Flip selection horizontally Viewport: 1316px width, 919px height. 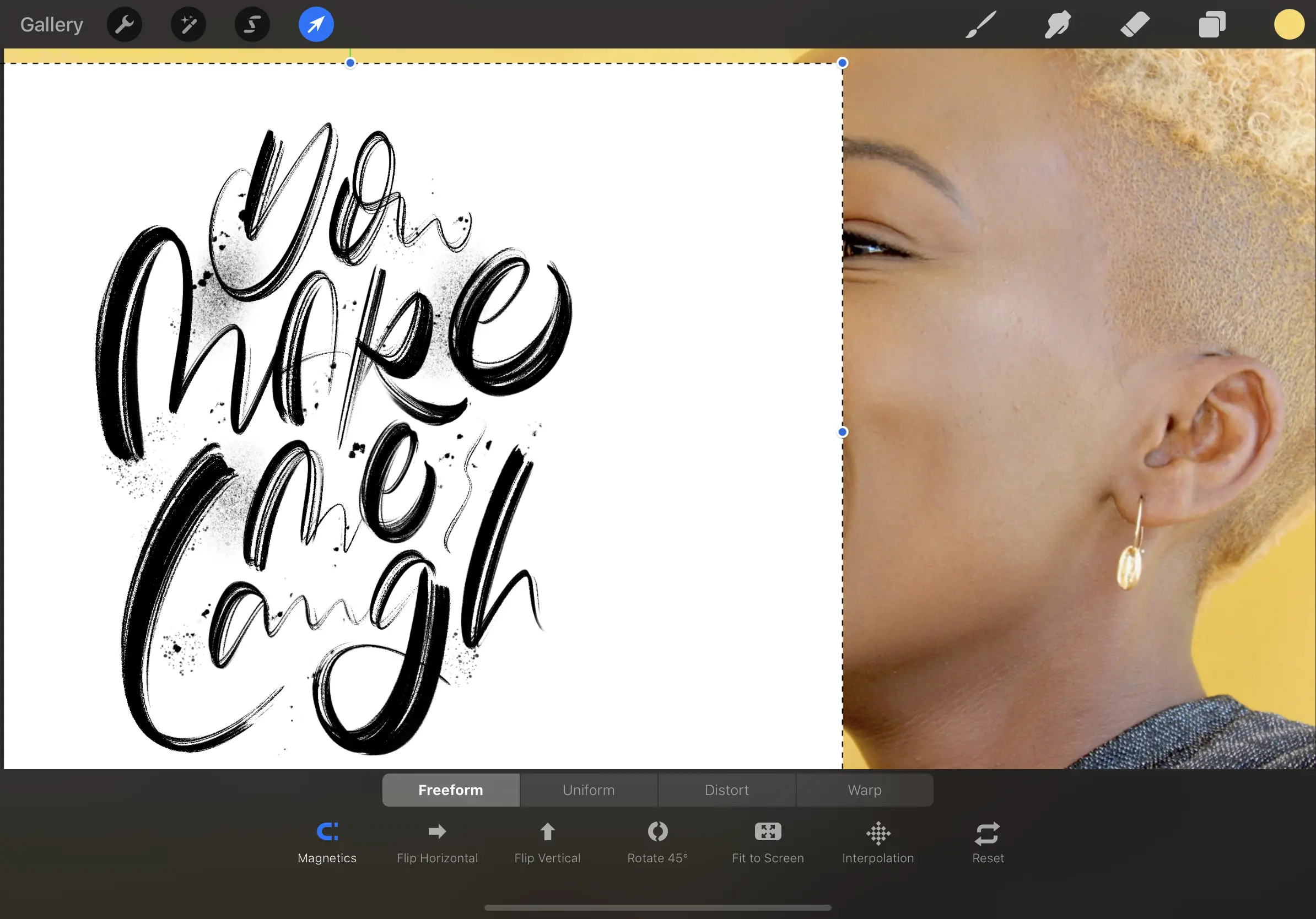click(x=437, y=841)
